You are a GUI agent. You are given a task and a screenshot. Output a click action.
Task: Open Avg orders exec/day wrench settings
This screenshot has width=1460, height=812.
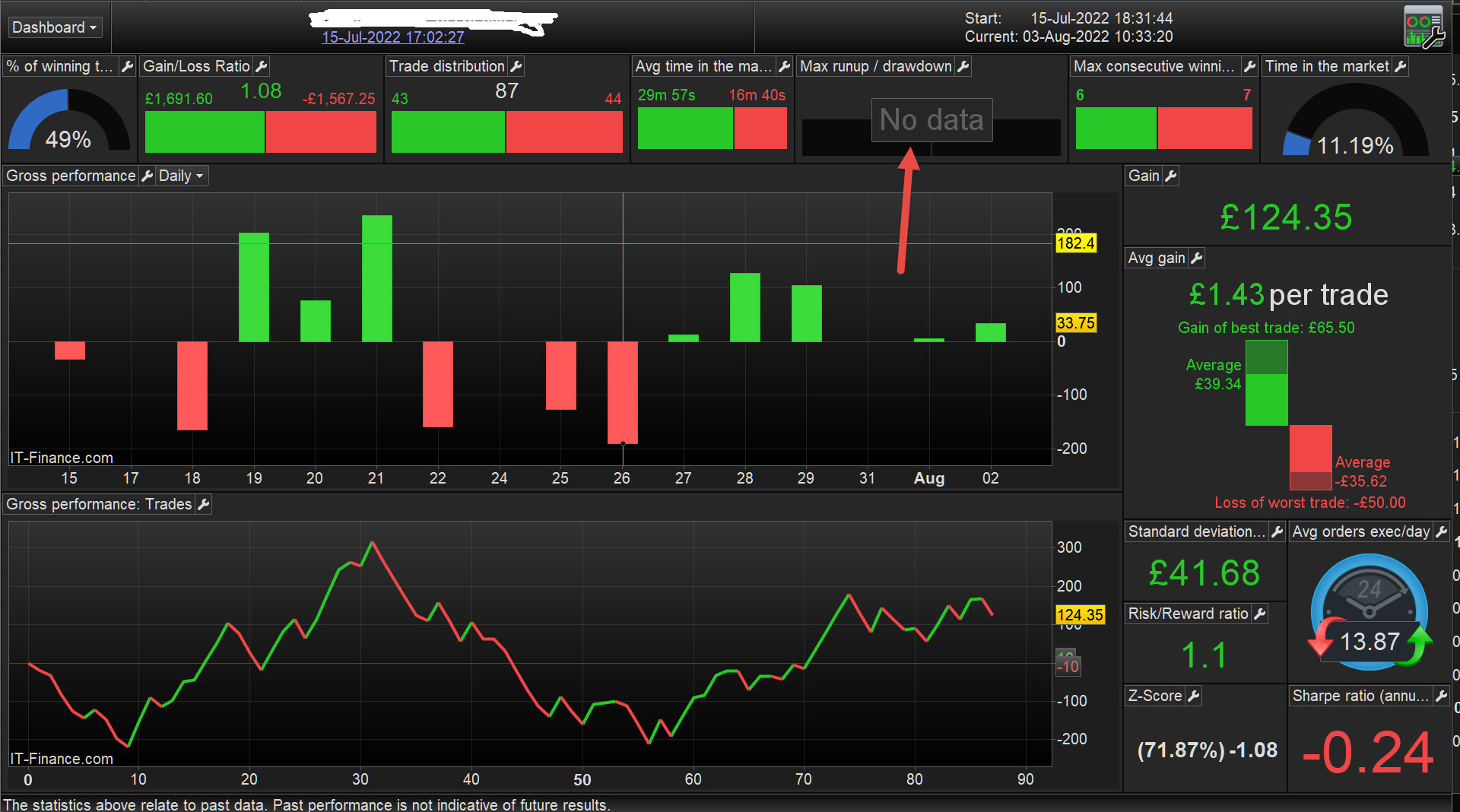[x=1441, y=531]
